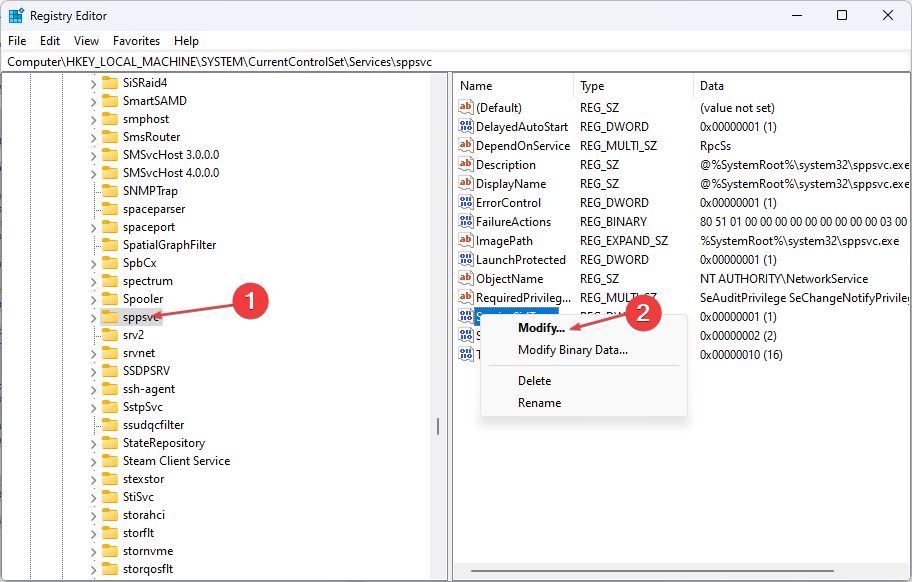Expand the SiSRaid4 key
This screenshot has height=582, width=912.
click(x=93, y=84)
